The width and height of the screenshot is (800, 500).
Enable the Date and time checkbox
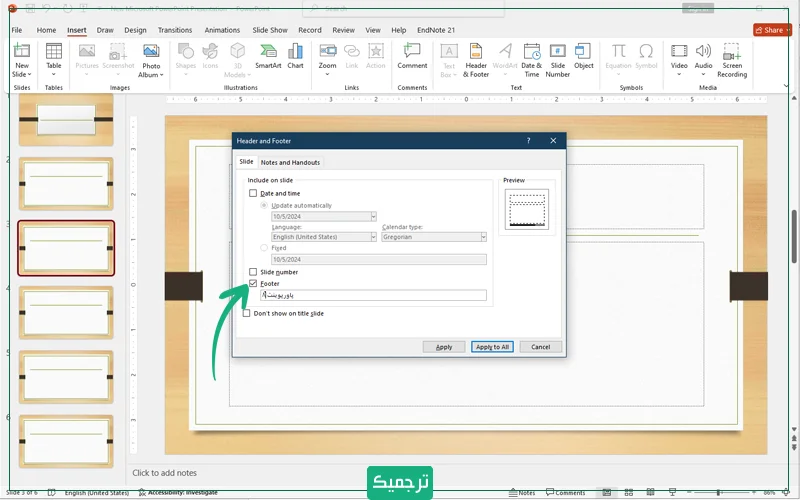[253, 193]
